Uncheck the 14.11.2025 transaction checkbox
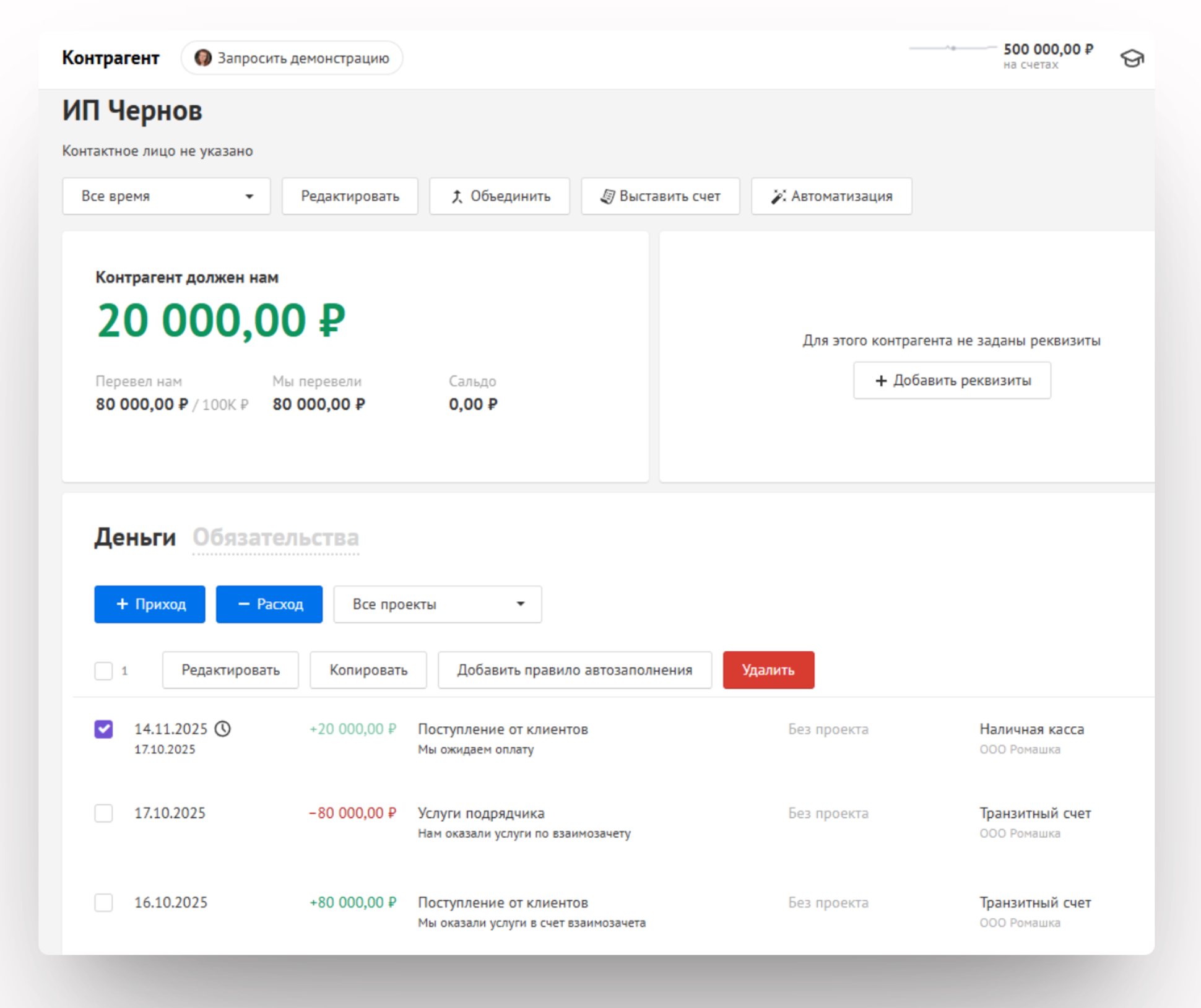Viewport: 1201px width, 1008px height. click(104, 729)
